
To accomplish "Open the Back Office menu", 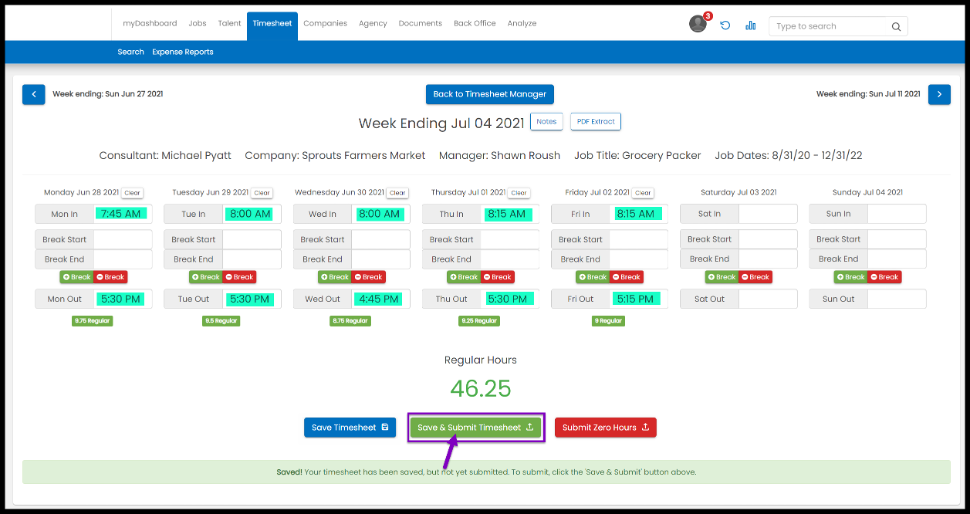I will point(475,23).
